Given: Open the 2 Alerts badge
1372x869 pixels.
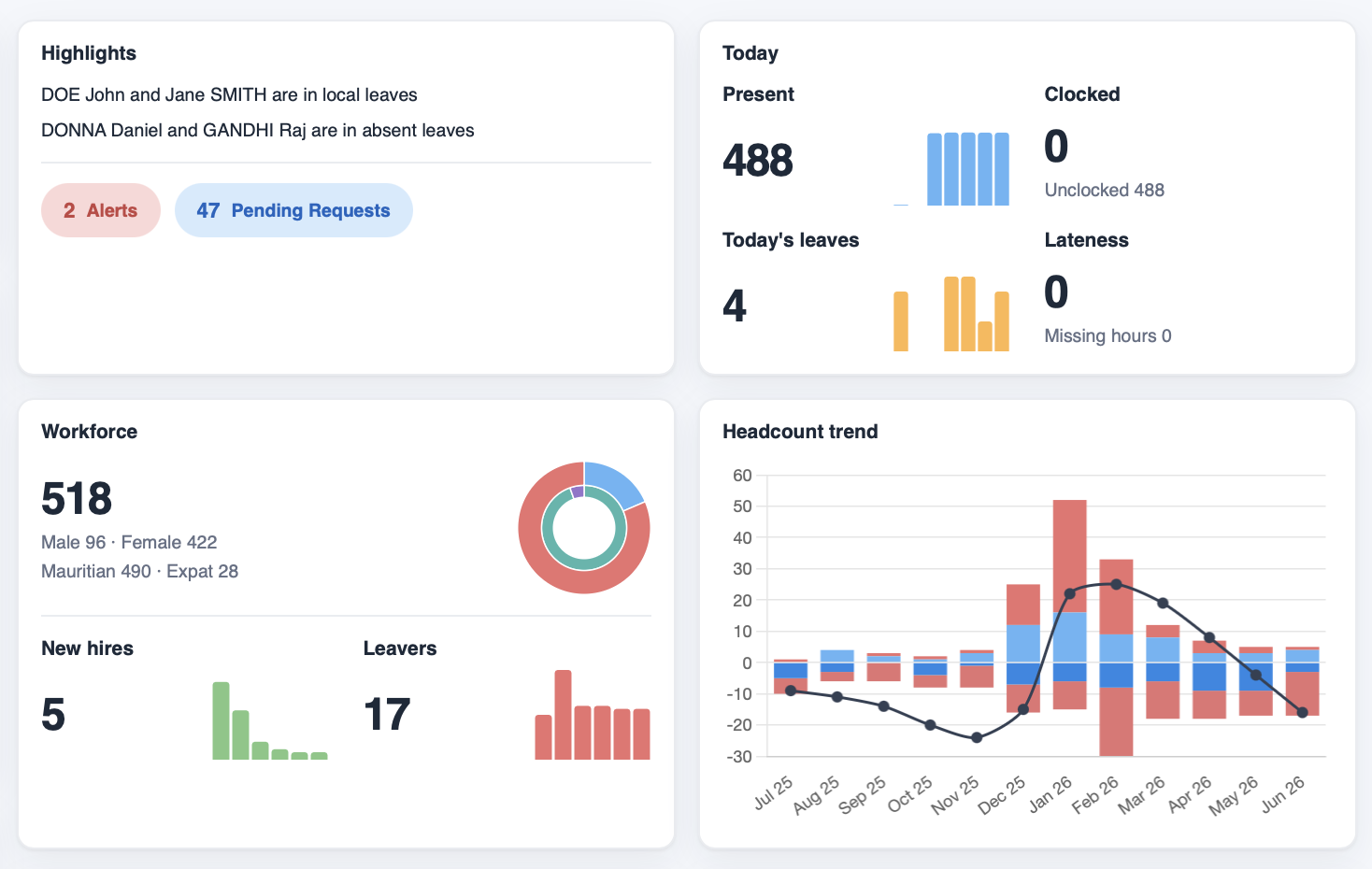Looking at the screenshot, I should pyautogui.click(x=101, y=210).
